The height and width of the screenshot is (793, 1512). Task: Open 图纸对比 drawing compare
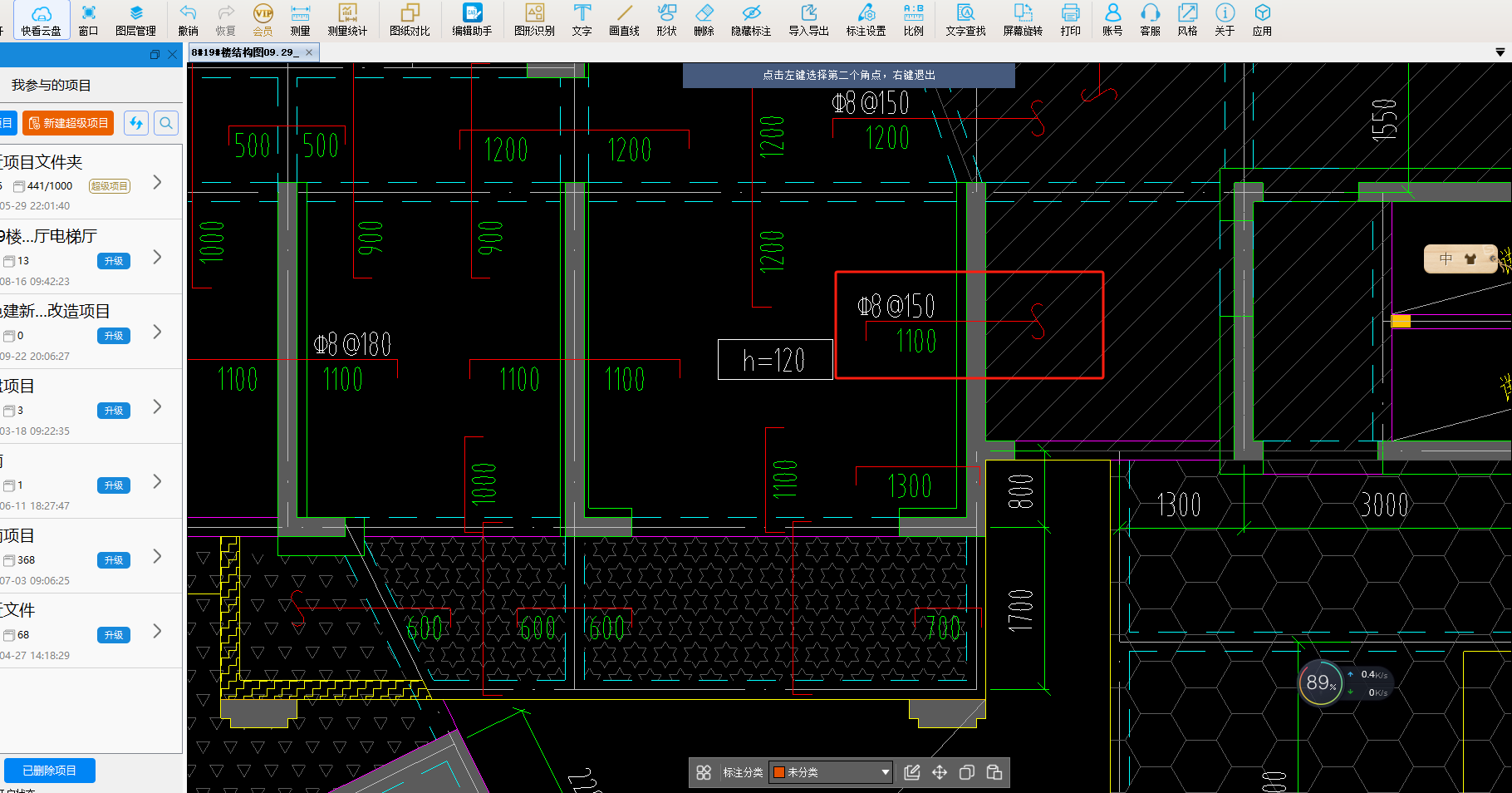point(410,20)
